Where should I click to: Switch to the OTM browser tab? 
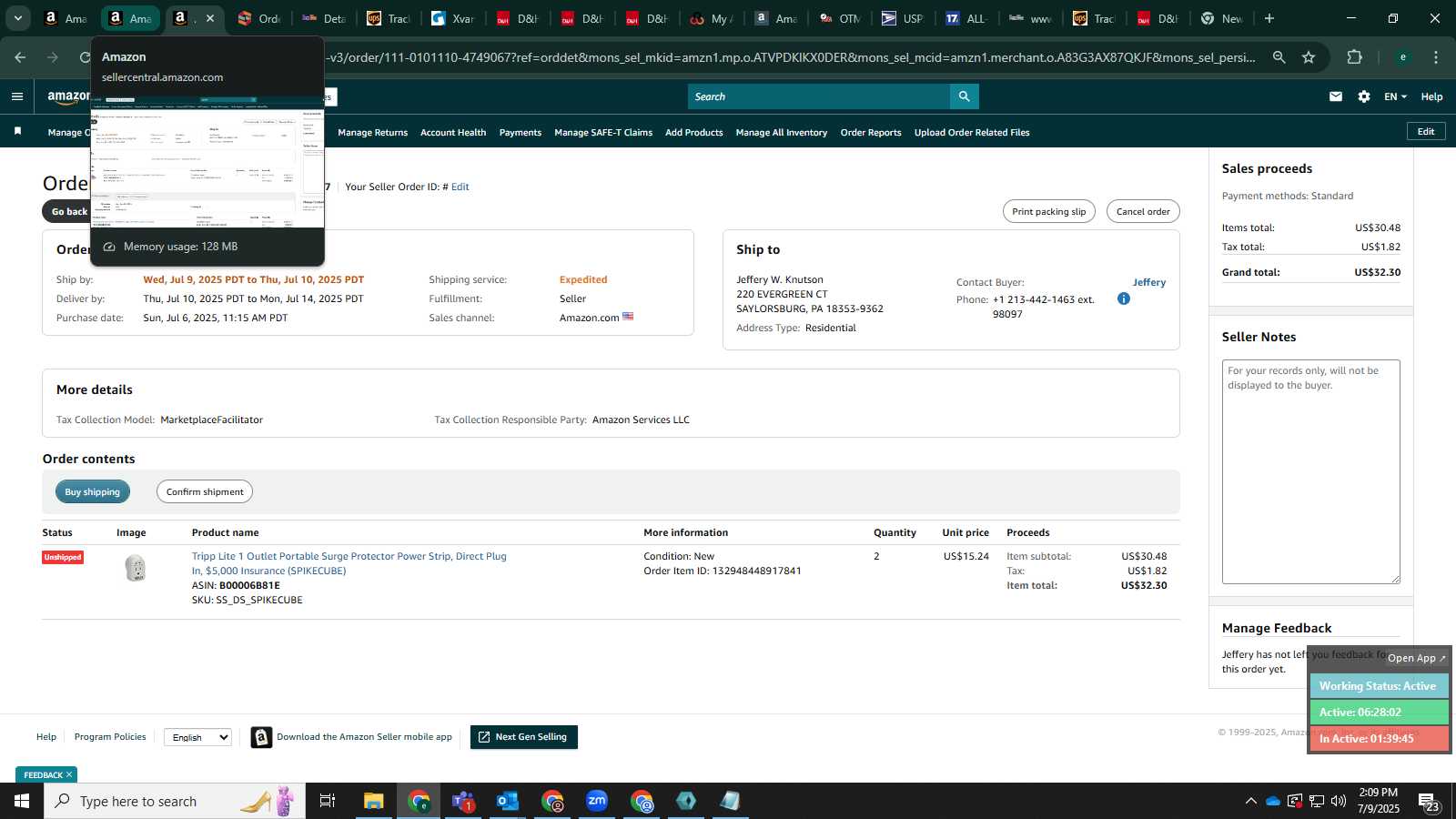tap(839, 18)
